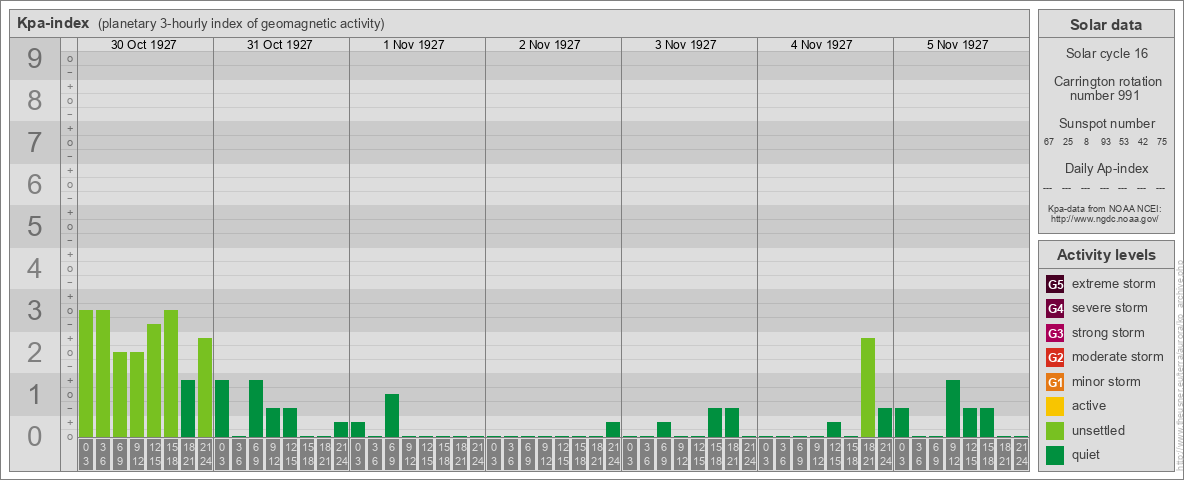Screen dimensions: 1184x480
Task: Select the 5 Nov 1927 date header
Action: [x=957, y=45]
